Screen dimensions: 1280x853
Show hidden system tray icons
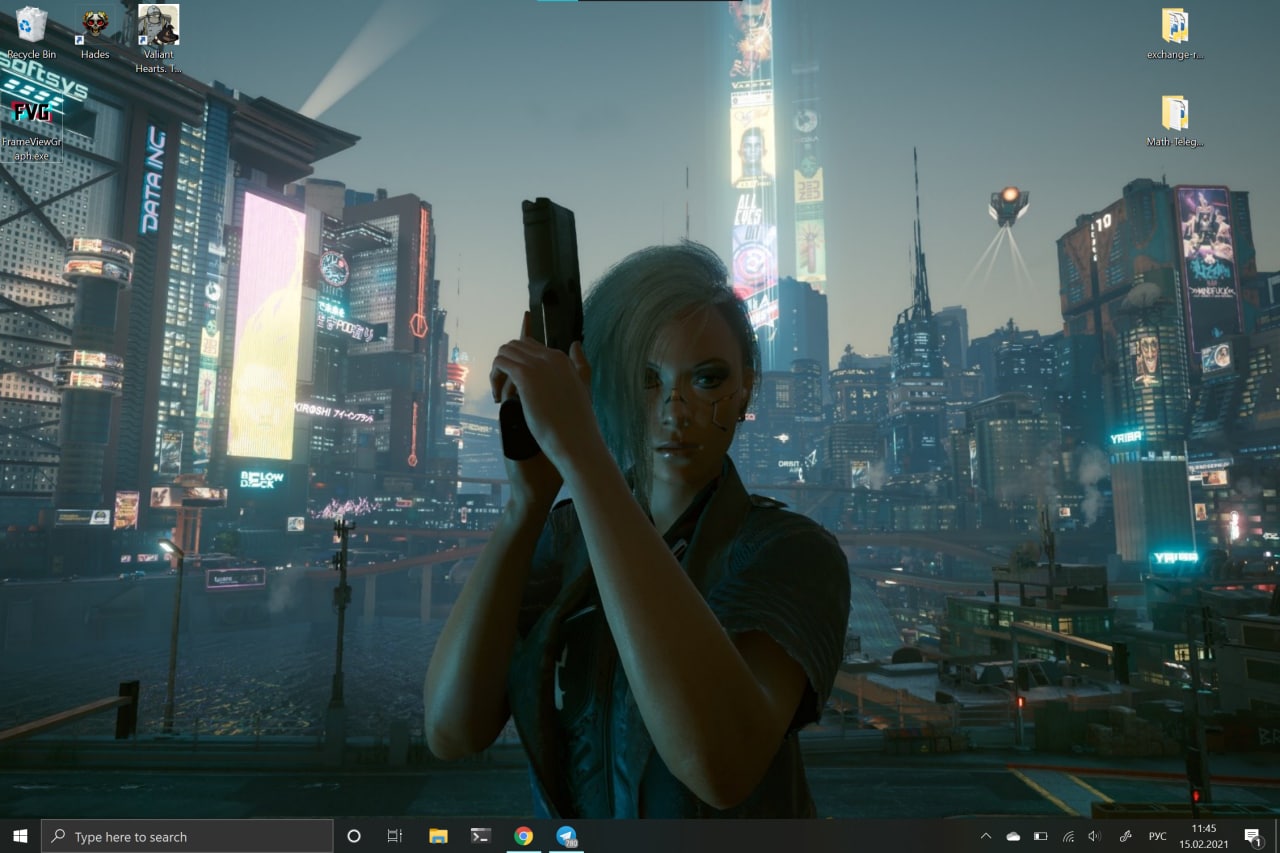(986, 836)
